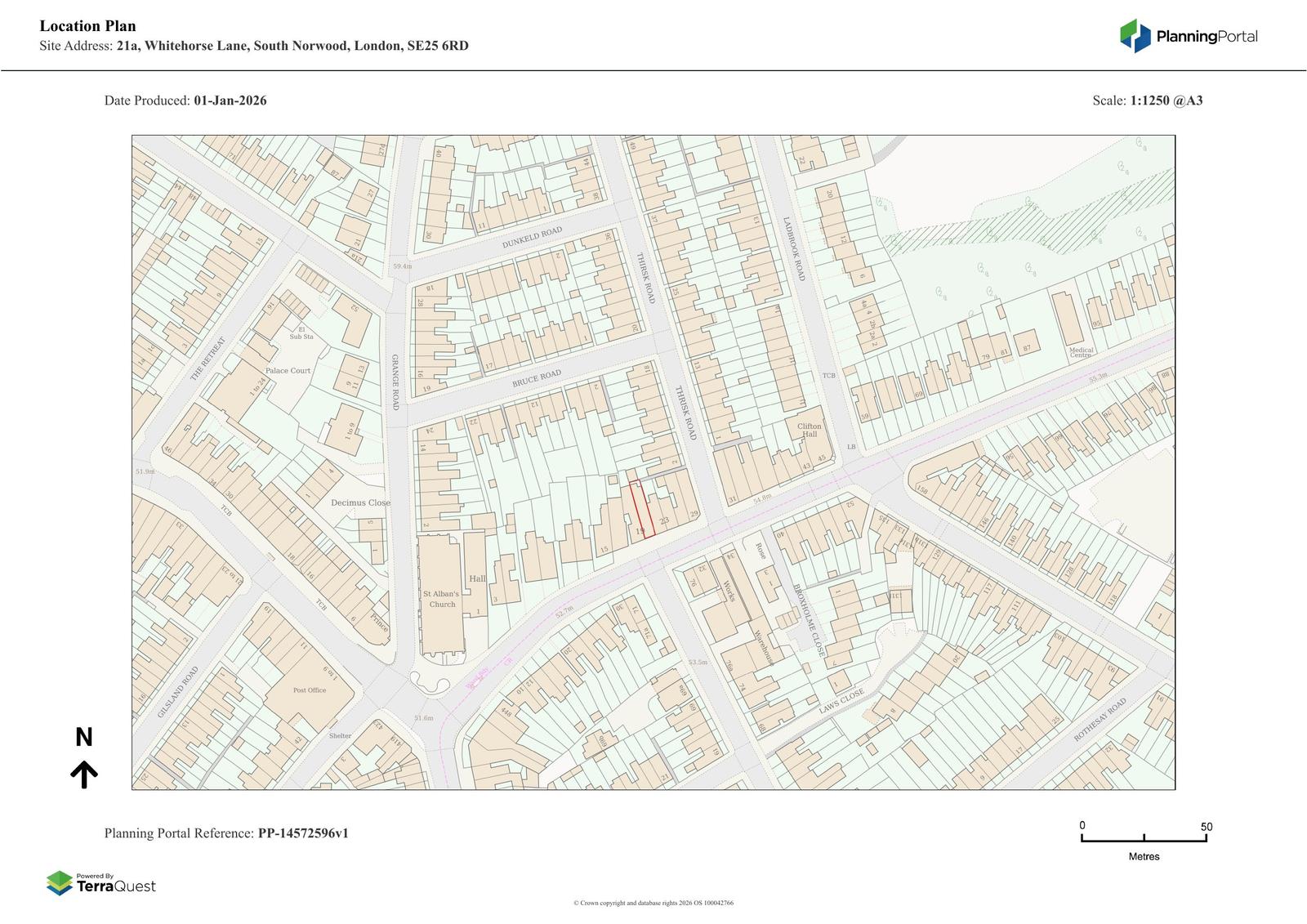The height and width of the screenshot is (924, 1307).
Task: Select the Grange Road street label
Action: [x=395, y=382]
